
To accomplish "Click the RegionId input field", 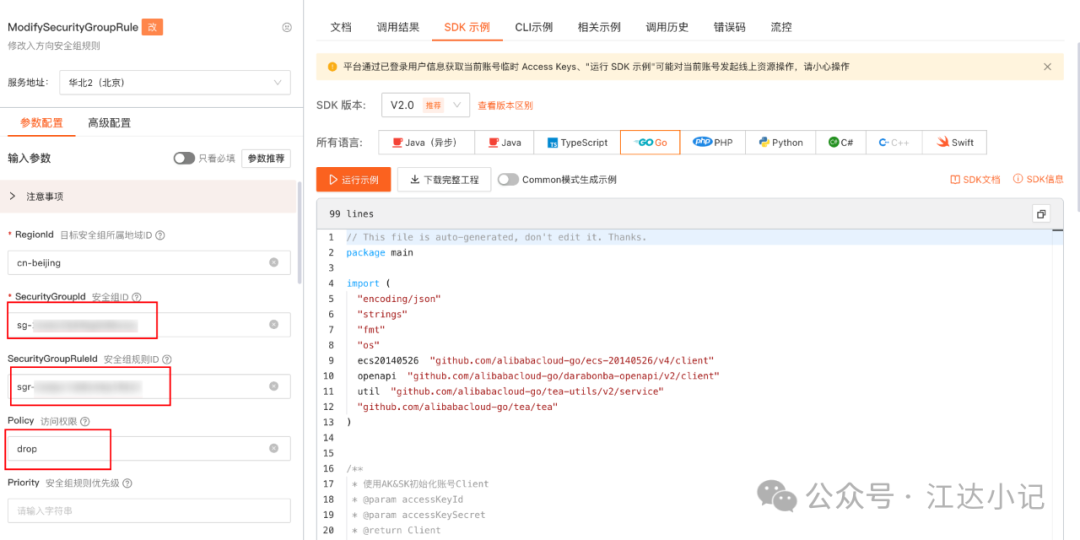I will click(x=149, y=262).
